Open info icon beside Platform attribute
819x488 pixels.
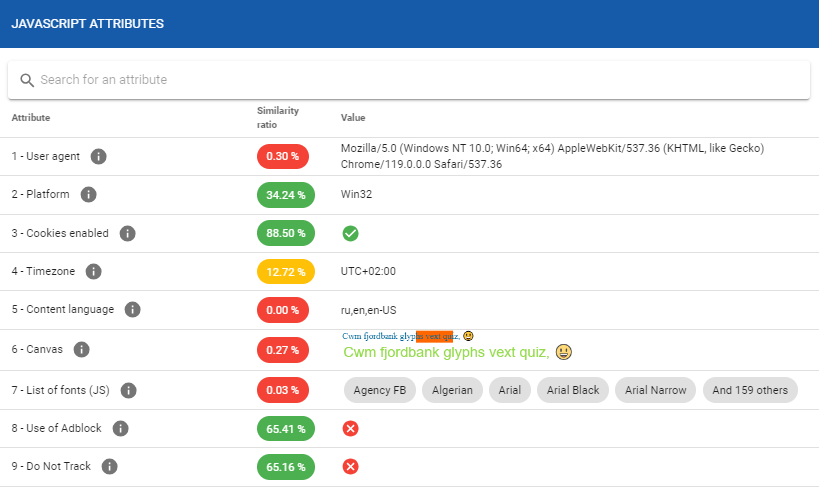coord(88,194)
